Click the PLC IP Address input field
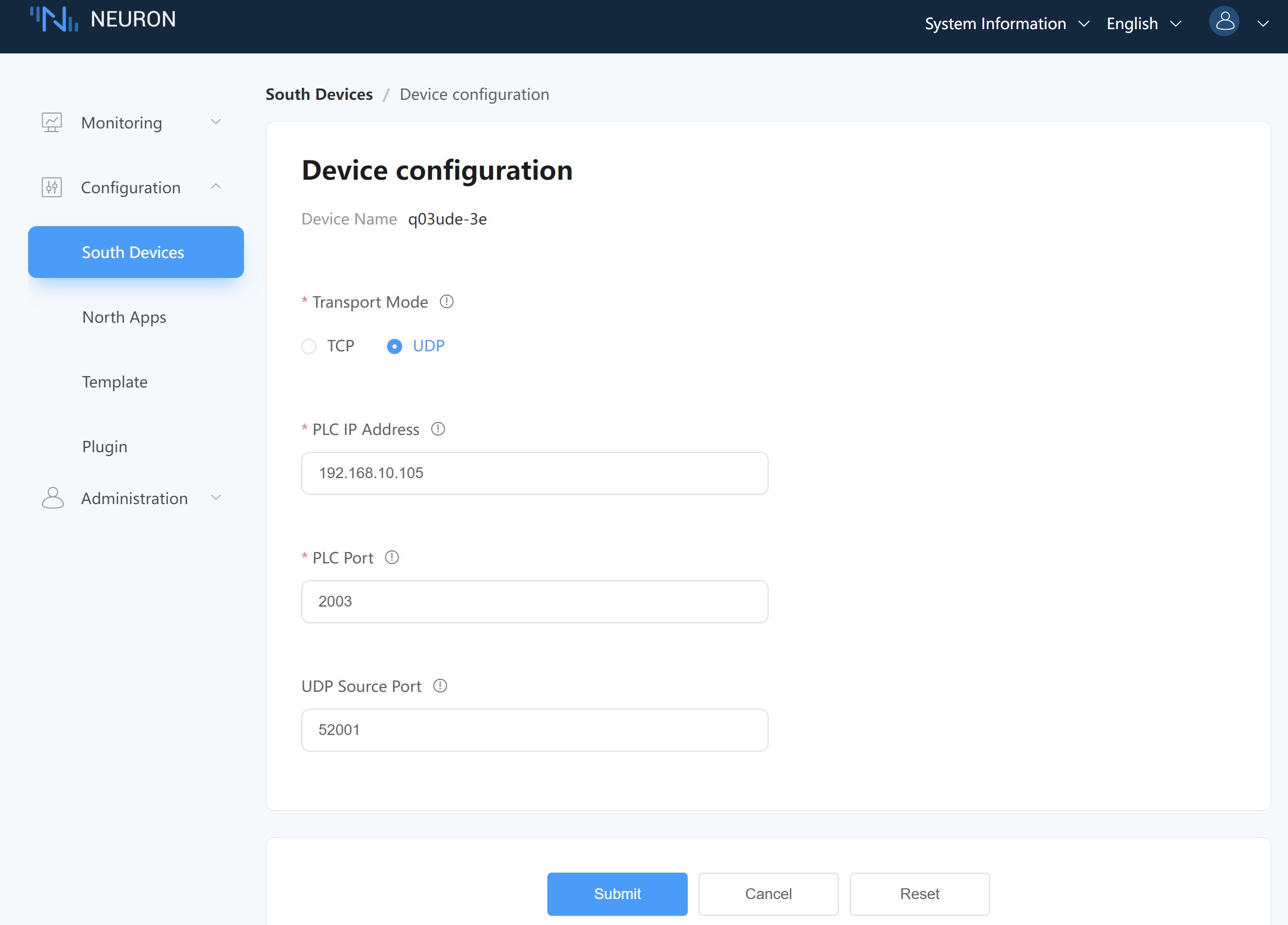This screenshot has height=925, width=1288. pyautogui.click(x=534, y=473)
